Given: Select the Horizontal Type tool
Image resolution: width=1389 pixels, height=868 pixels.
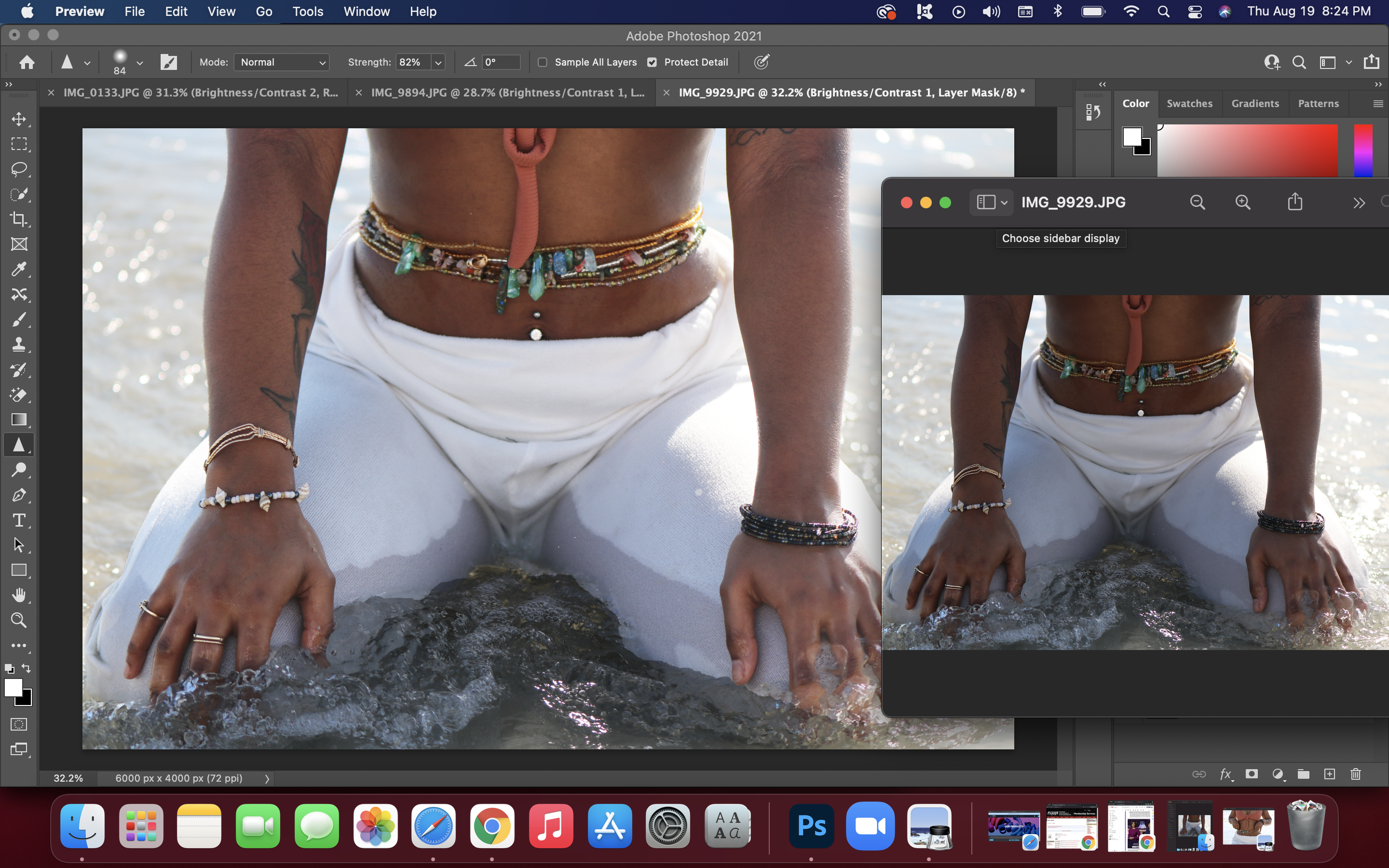Looking at the screenshot, I should (19, 520).
